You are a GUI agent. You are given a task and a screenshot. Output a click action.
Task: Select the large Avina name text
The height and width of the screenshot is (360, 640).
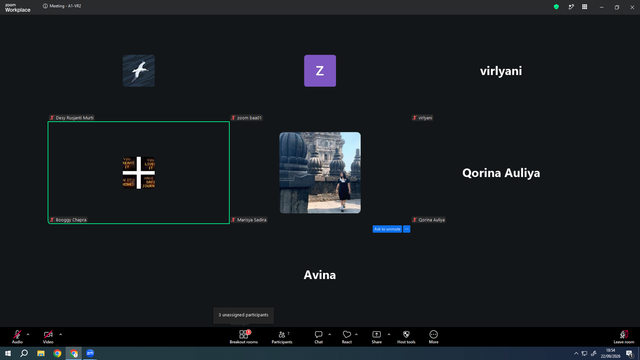pyautogui.click(x=320, y=275)
